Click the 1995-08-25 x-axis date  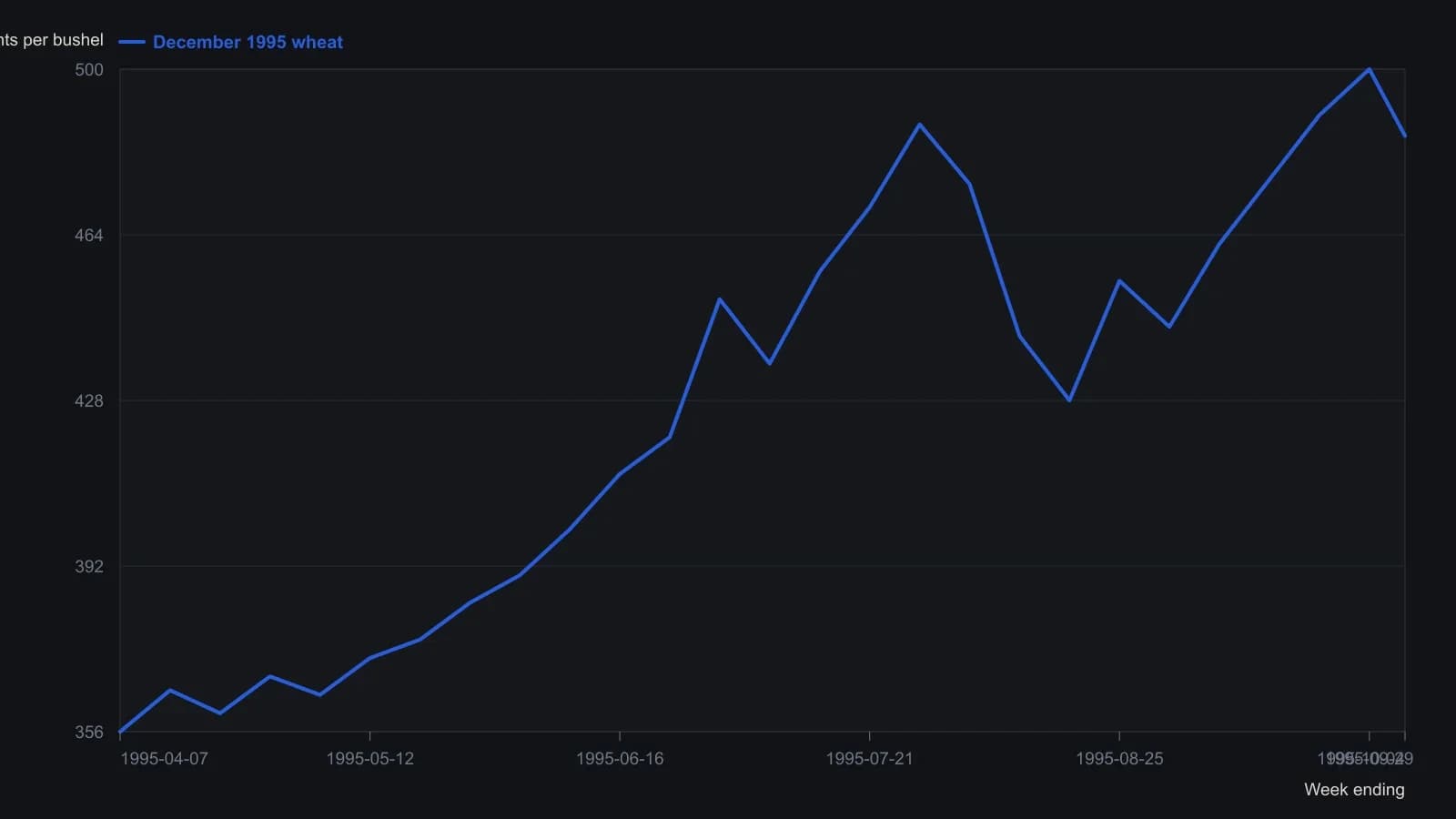tap(1119, 759)
